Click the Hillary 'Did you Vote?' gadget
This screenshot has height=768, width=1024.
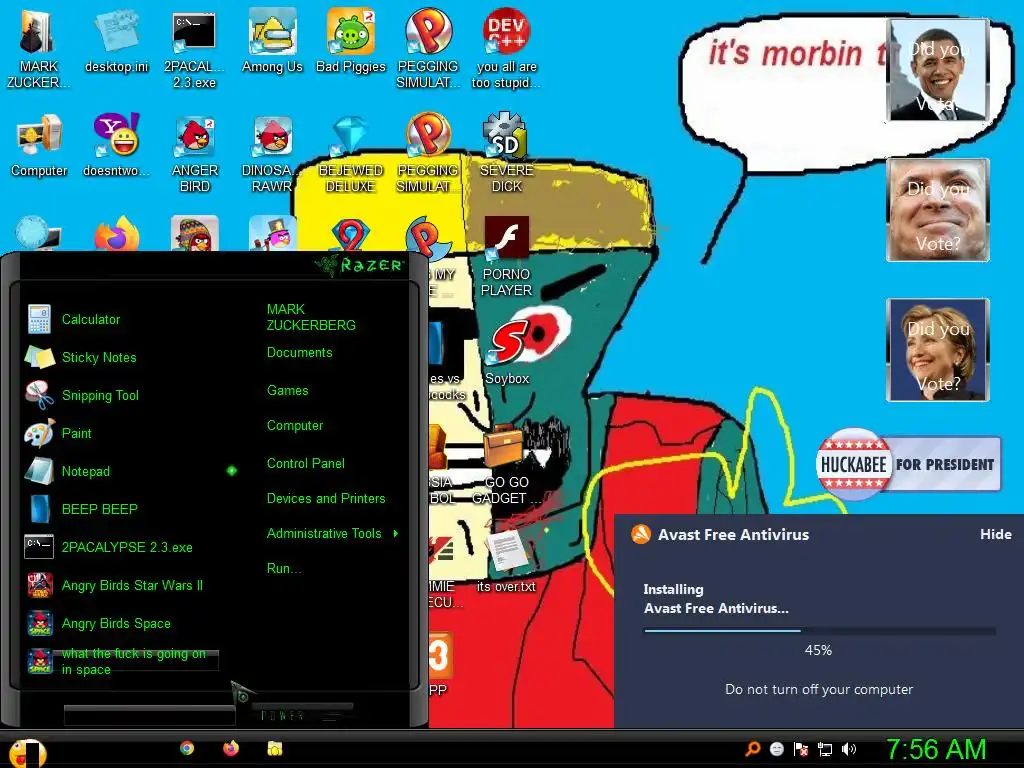tap(938, 350)
